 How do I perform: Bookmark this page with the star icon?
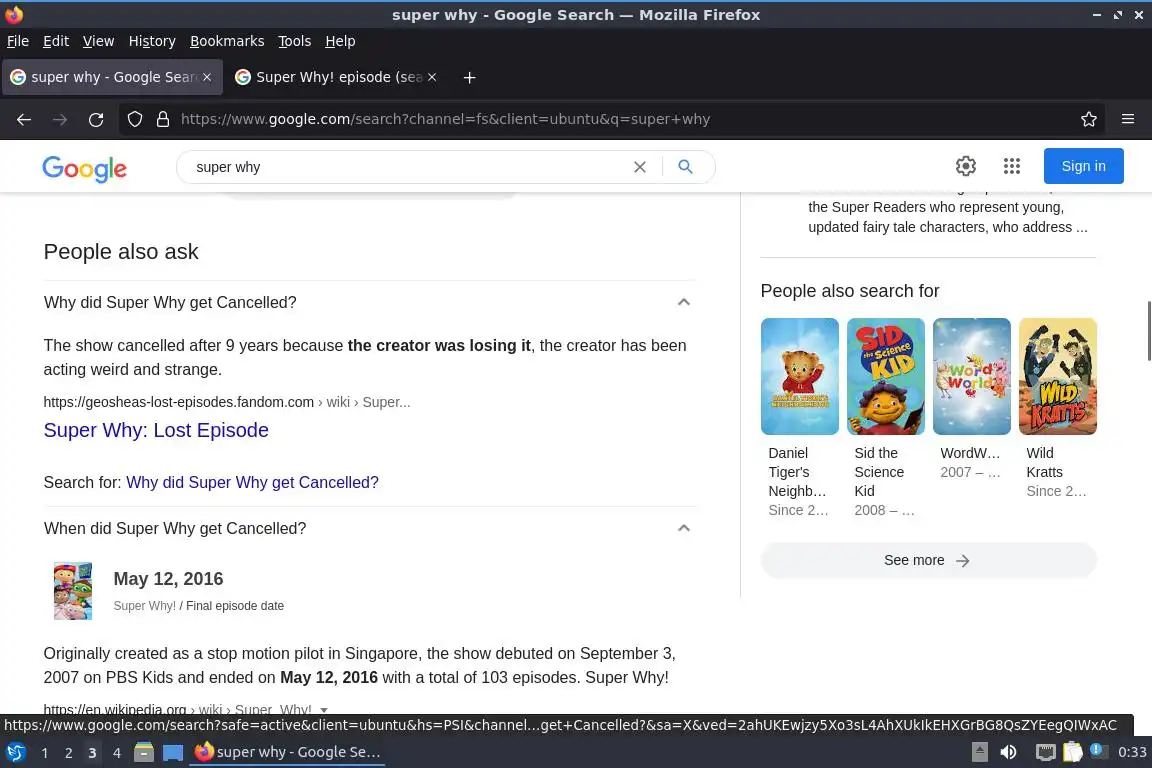[1089, 119]
